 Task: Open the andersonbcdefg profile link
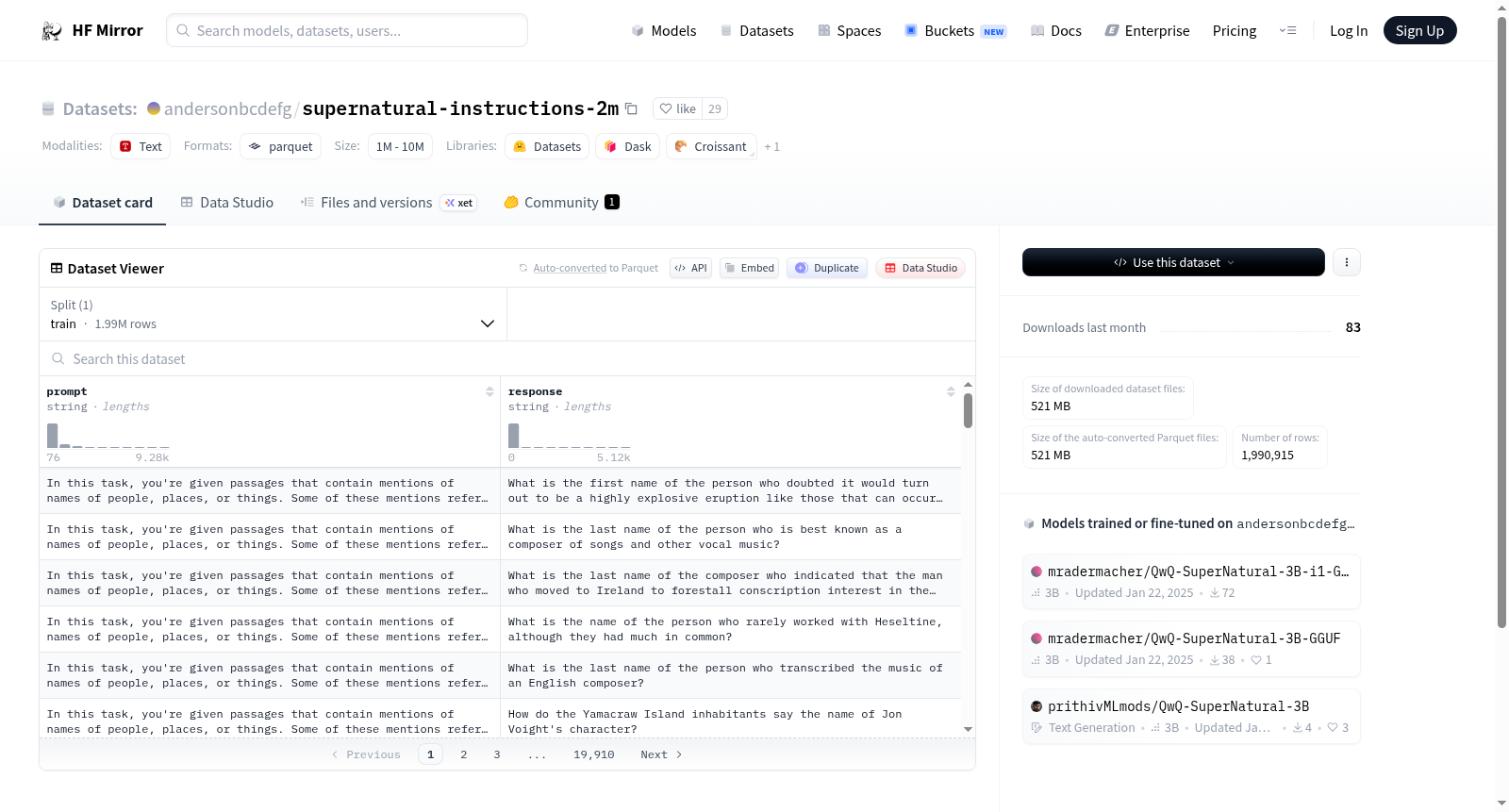tap(227, 108)
